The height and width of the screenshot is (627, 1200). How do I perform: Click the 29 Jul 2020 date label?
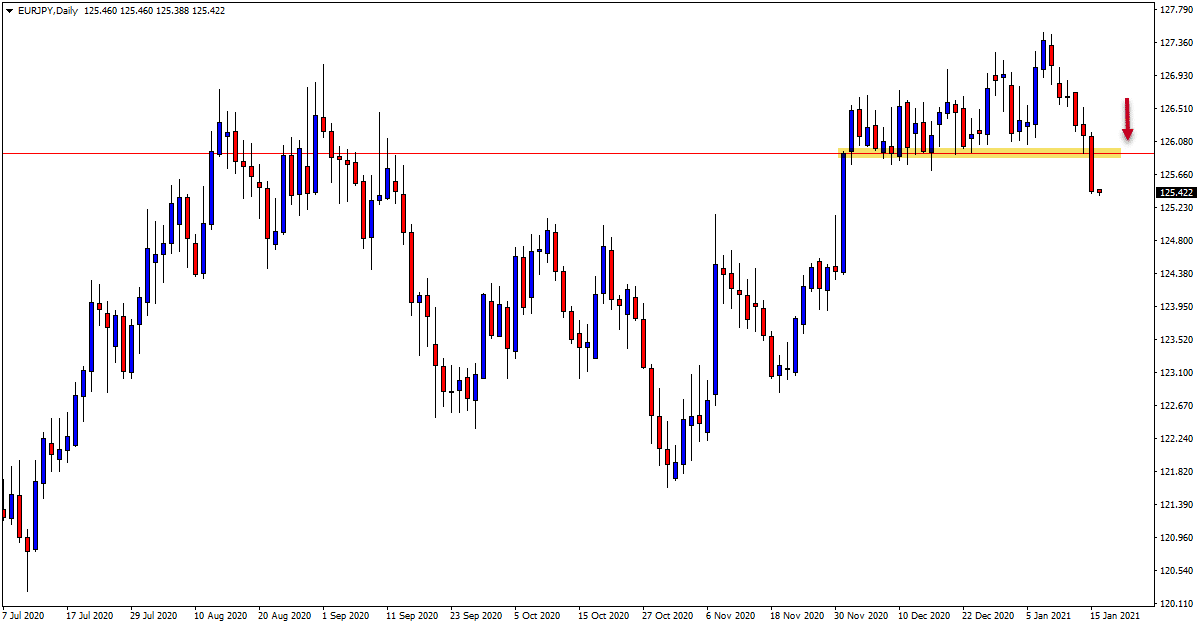pos(154,616)
